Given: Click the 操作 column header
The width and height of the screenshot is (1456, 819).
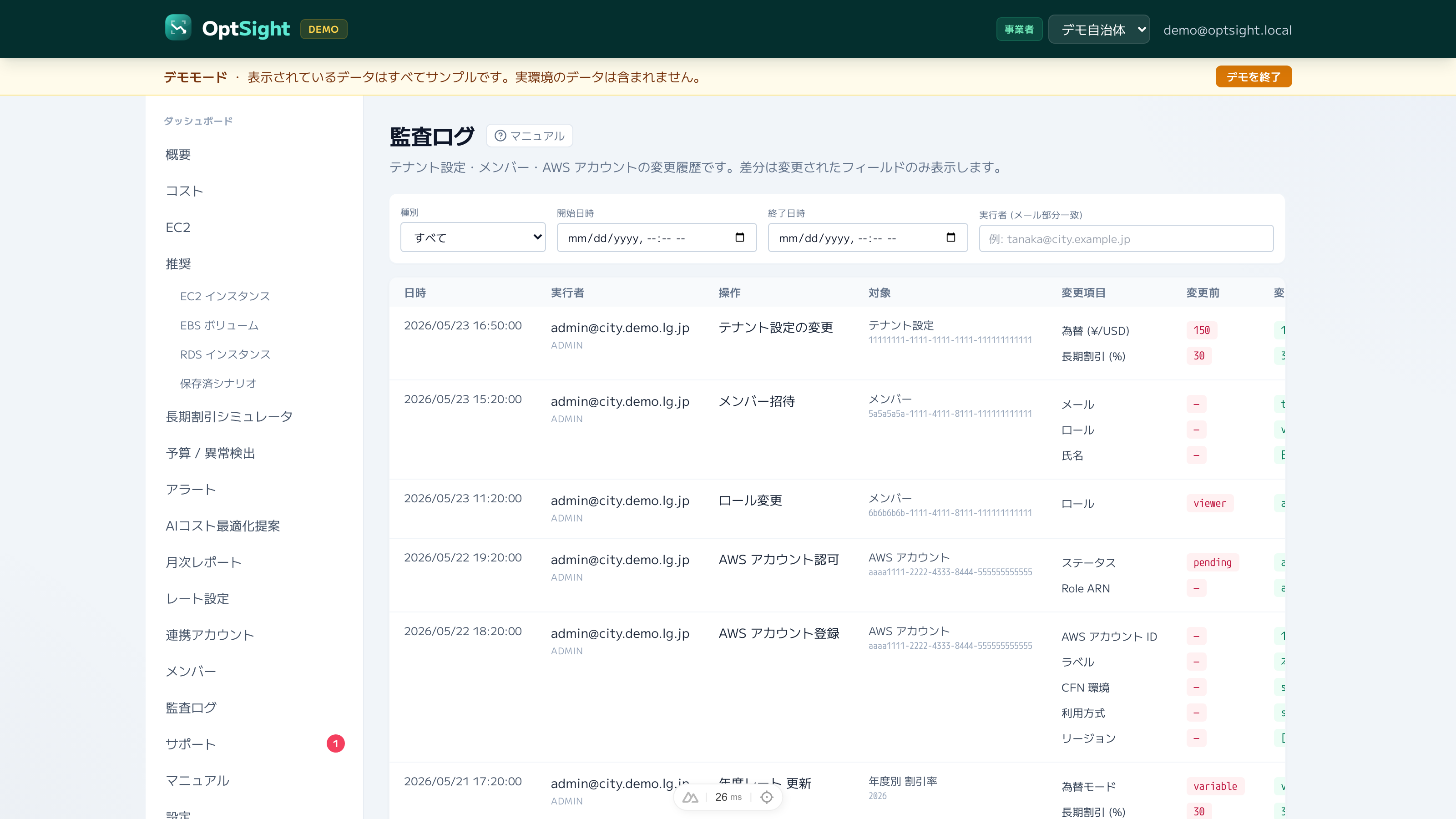Looking at the screenshot, I should click(x=729, y=293).
